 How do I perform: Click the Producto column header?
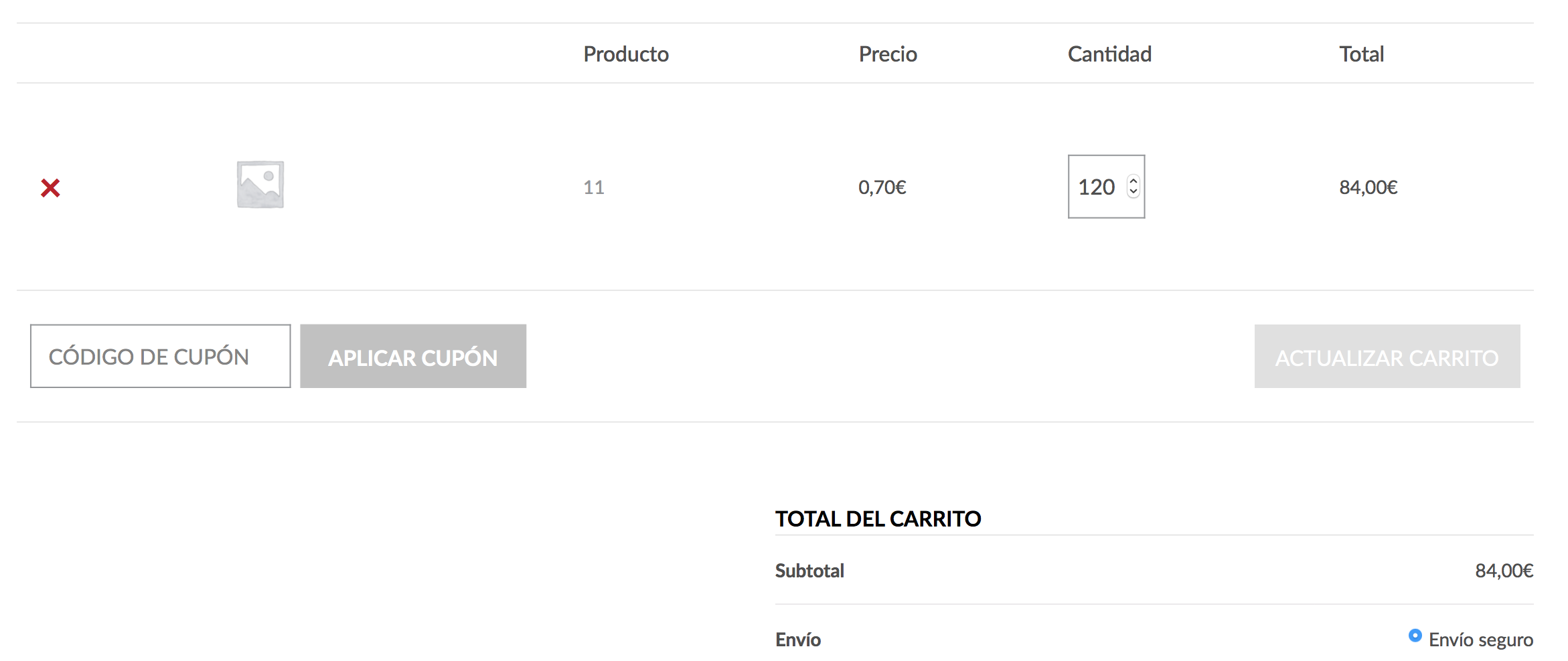coord(626,54)
